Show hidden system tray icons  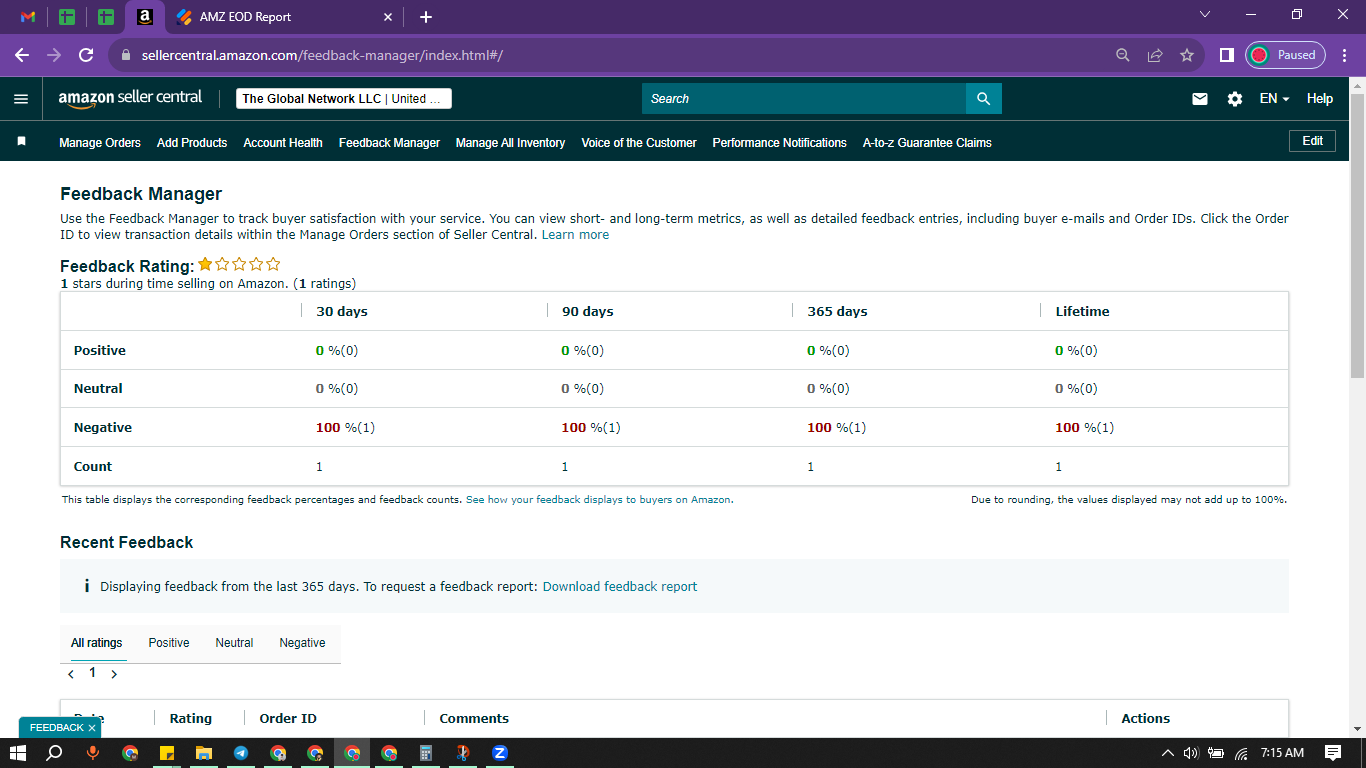pyautogui.click(x=1167, y=753)
